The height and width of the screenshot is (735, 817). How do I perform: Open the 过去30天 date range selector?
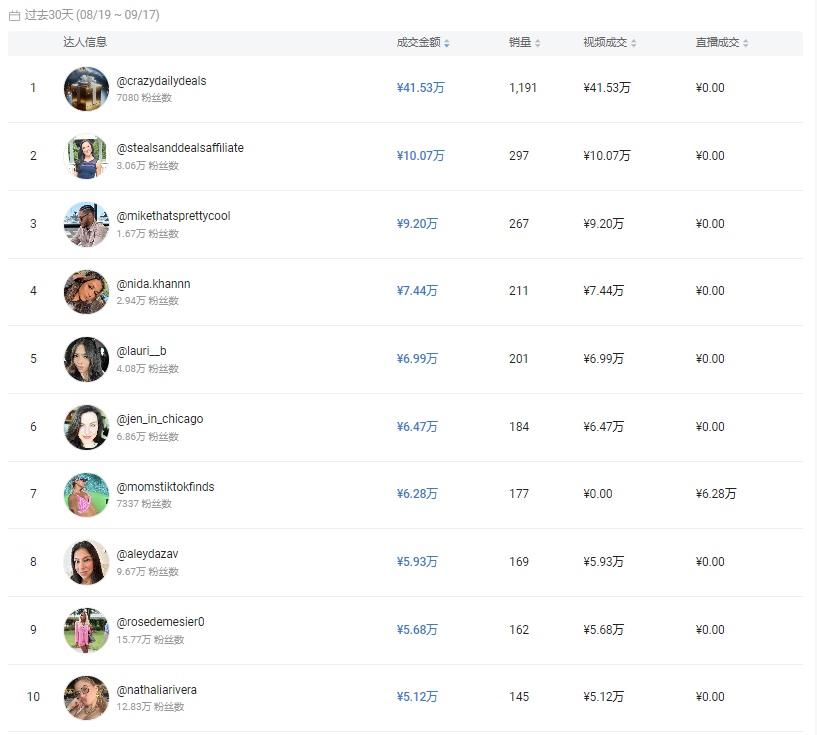coord(90,16)
